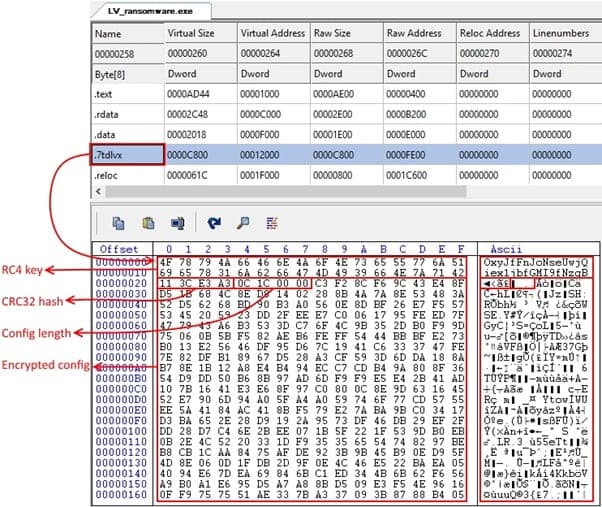Click the Offset header in the hex view
This screenshot has width=602, height=507.
[x=119, y=249]
